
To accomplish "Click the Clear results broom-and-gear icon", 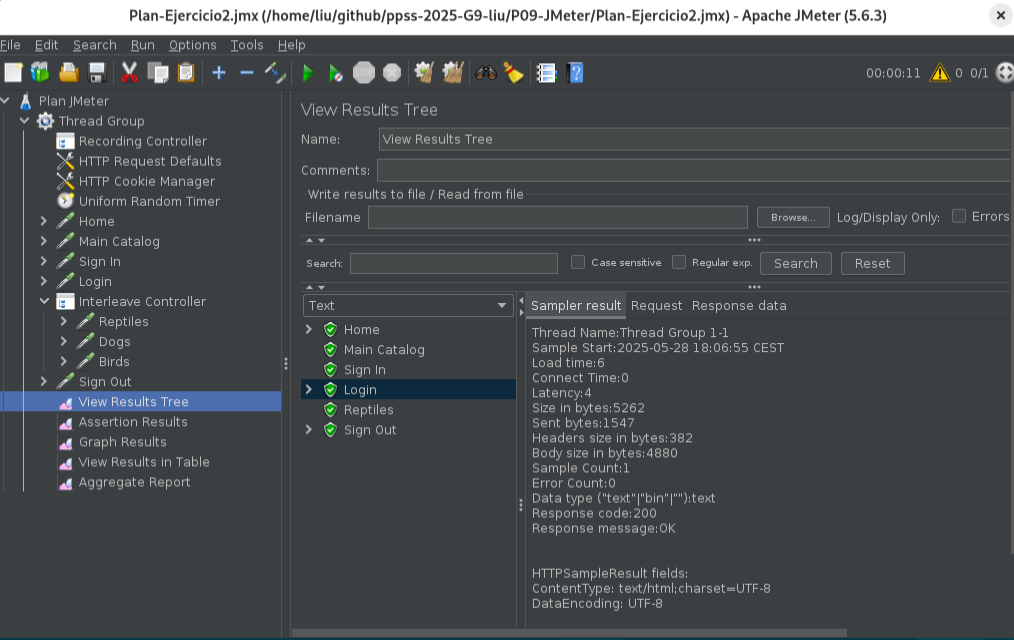I will [424, 73].
